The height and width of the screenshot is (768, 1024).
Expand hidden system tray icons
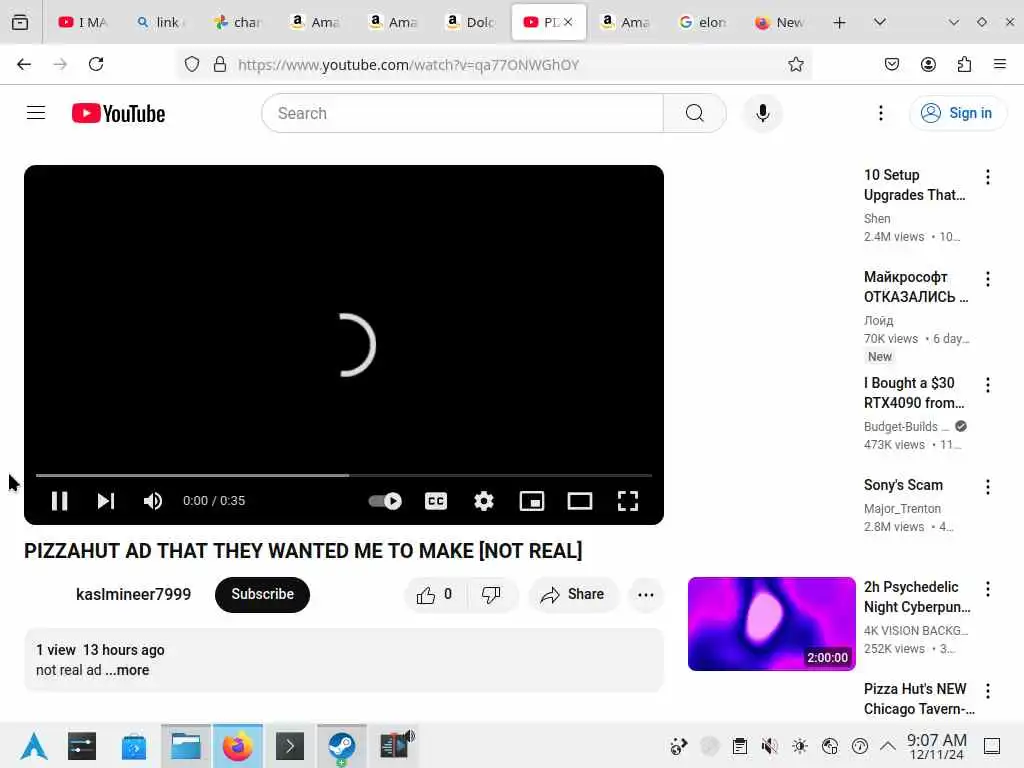pyautogui.click(x=888, y=746)
